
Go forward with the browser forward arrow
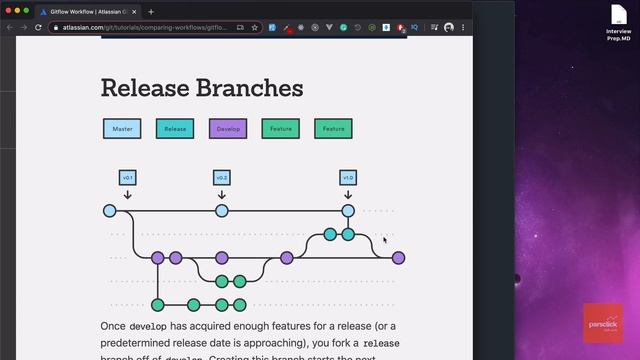click(x=24, y=27)
